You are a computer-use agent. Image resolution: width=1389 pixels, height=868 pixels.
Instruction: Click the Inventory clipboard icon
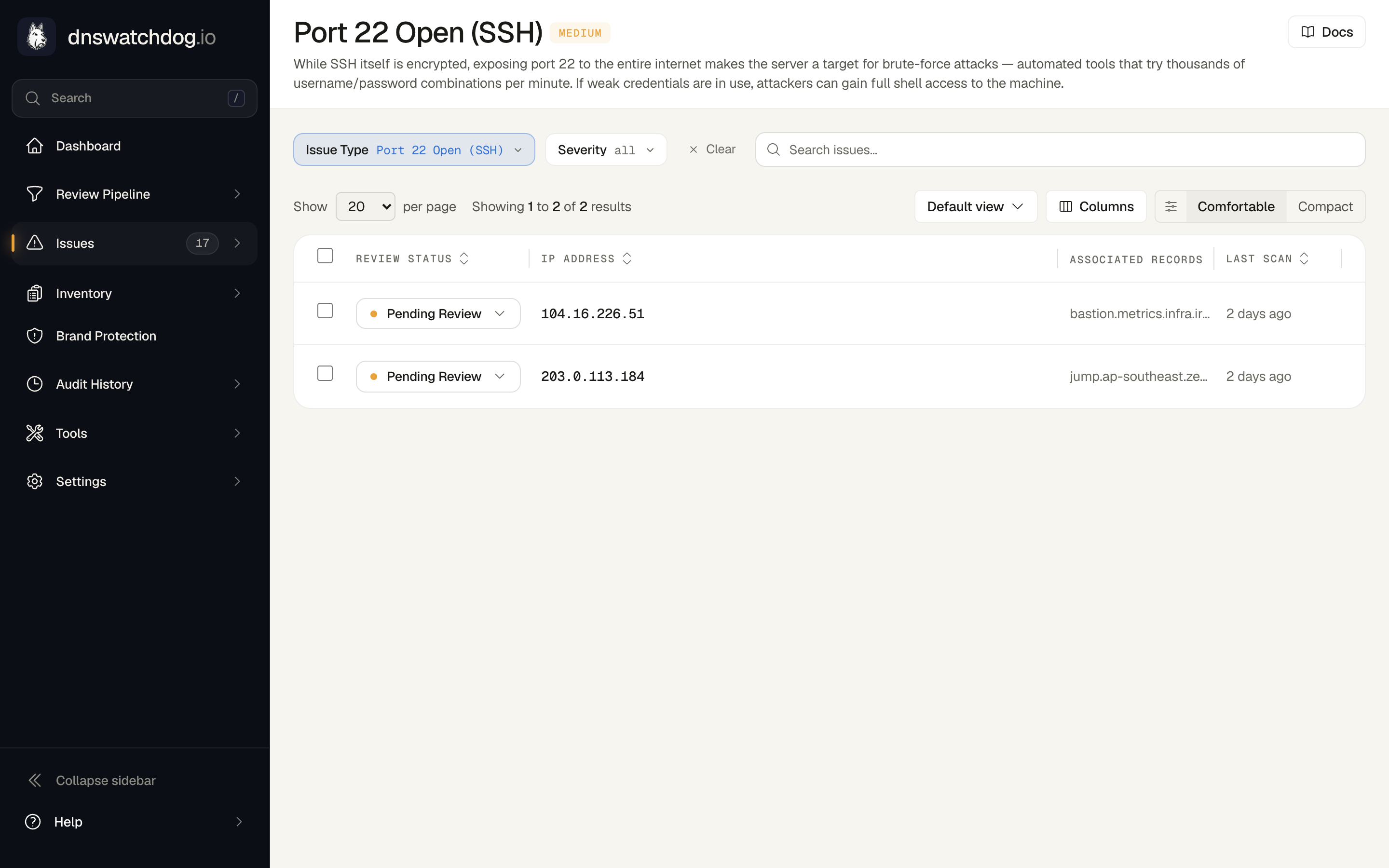click(34, 293)
